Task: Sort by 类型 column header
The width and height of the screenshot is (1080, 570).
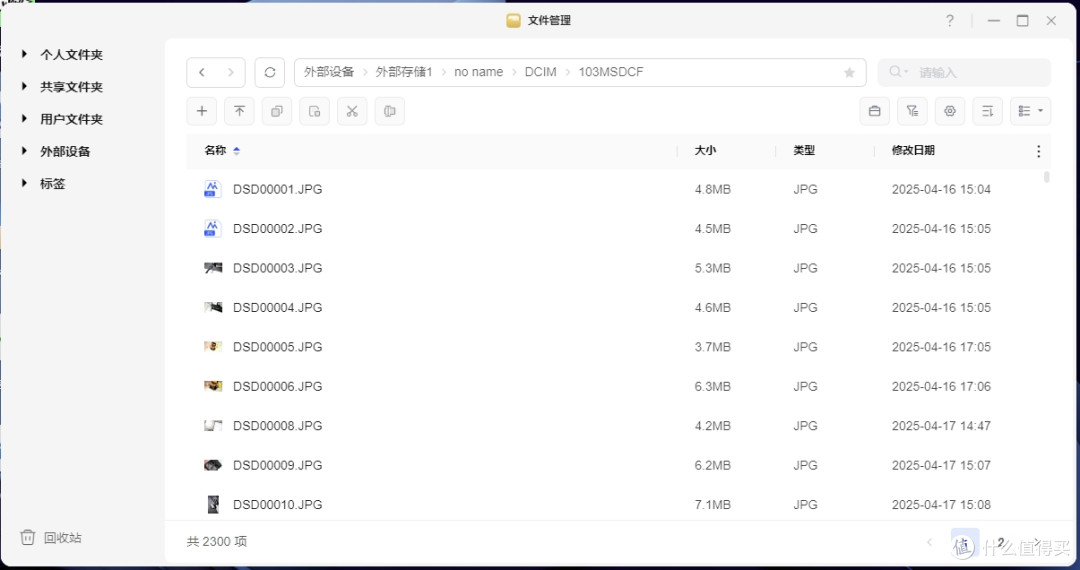Action: coord(804,150)
